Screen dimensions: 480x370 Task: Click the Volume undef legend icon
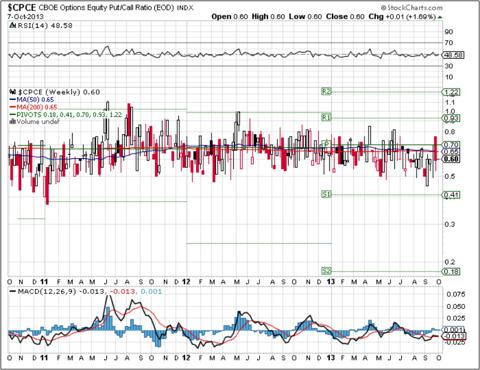tap(13, 122)
